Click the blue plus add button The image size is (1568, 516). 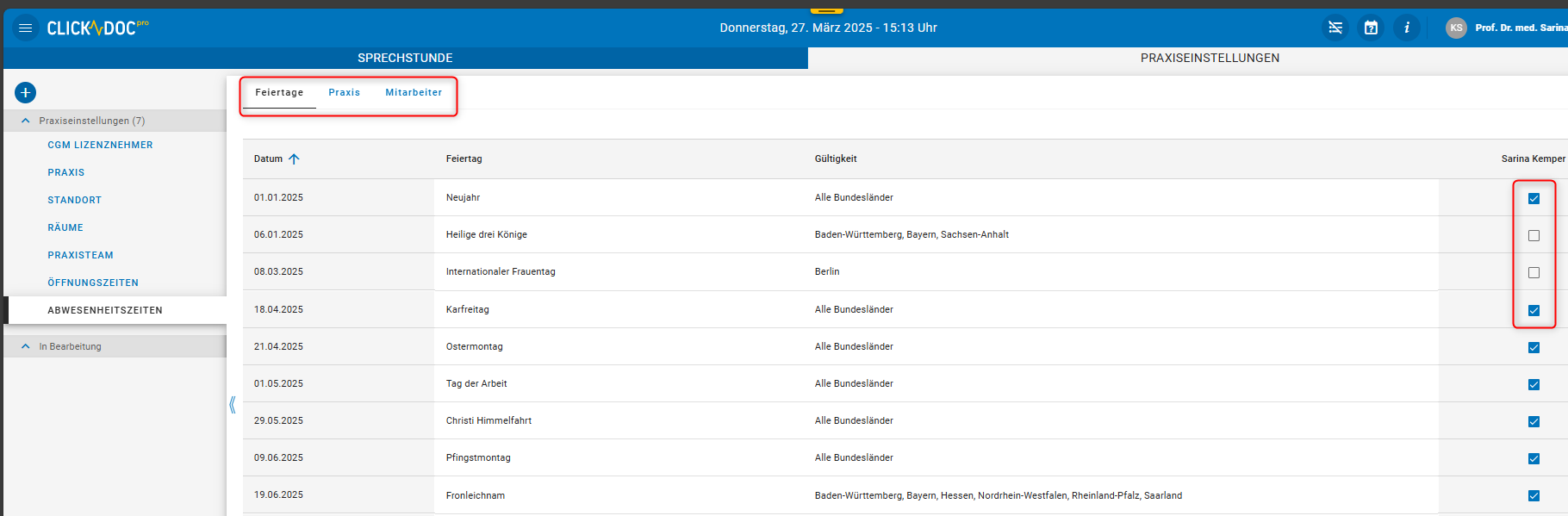pyautogui.click(x=26, y=92)
